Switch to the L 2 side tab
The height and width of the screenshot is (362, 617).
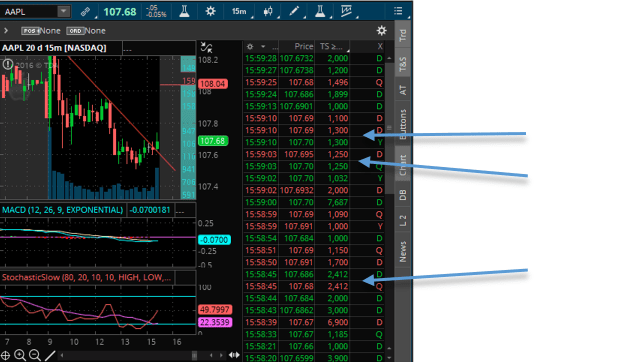click(x=403, y=221)
